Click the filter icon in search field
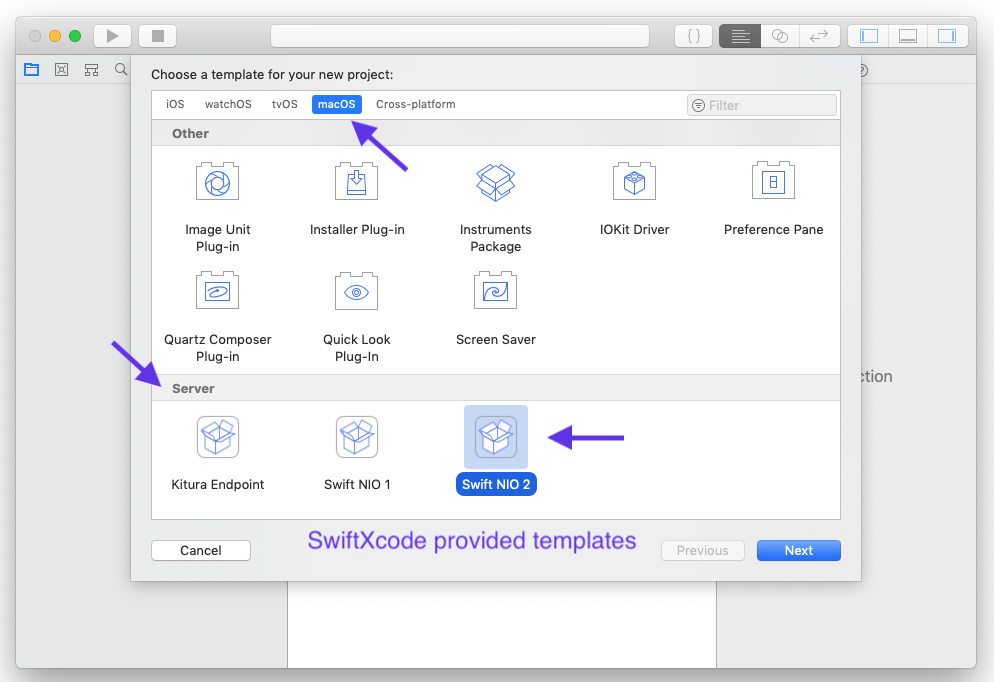 [698, 105]
